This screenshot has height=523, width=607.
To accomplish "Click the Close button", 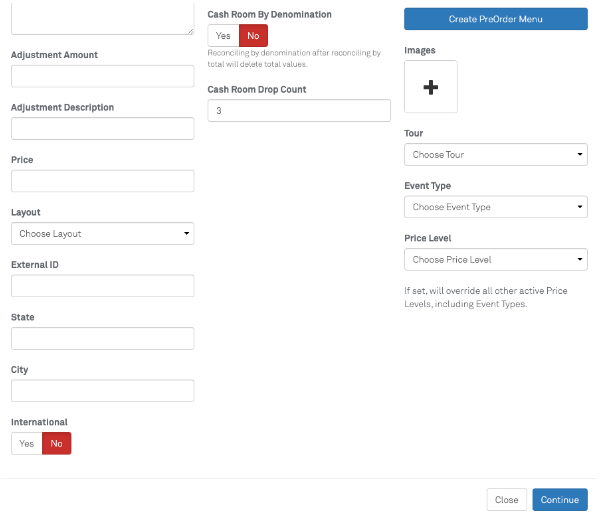I will (x=506, y=500).
